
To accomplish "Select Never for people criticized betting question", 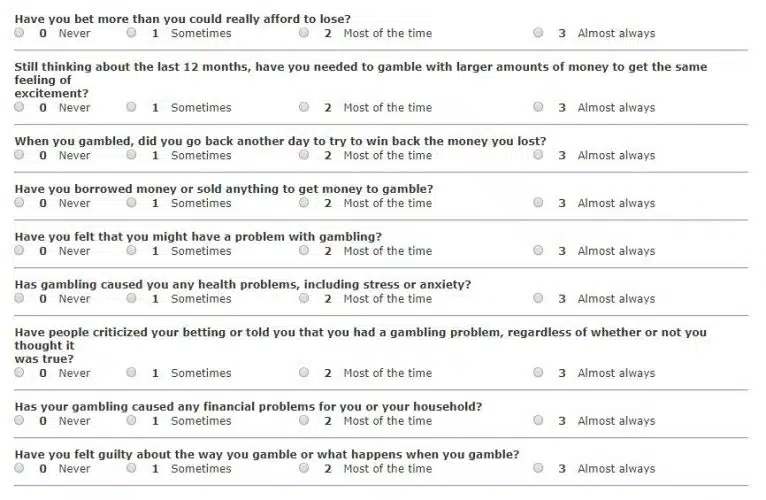I will [x=19, y=373].
